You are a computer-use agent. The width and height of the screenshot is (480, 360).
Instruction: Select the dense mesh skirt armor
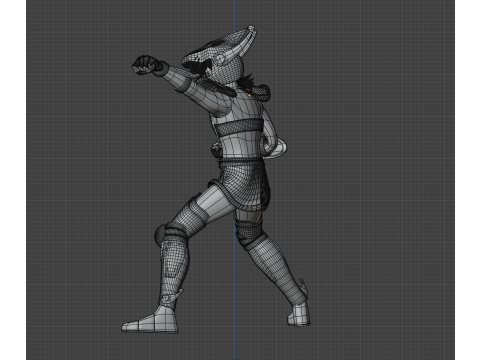245,185
